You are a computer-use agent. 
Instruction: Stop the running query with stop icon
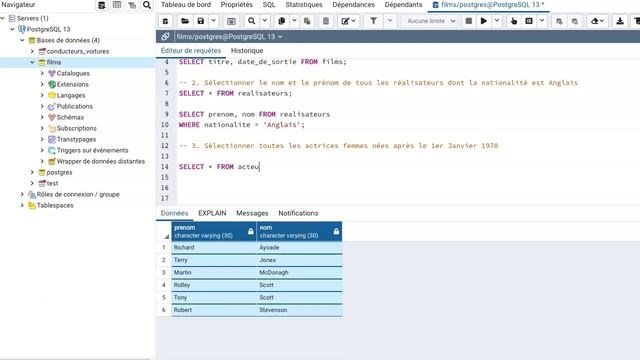coord(469,21)
